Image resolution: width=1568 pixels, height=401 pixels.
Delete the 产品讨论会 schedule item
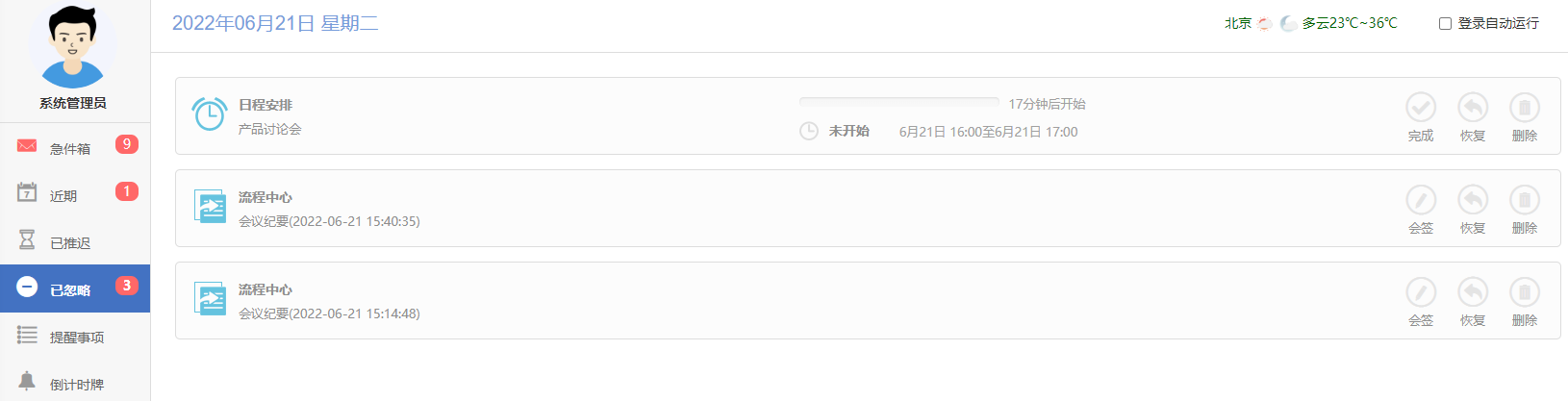coord(1525,107)
